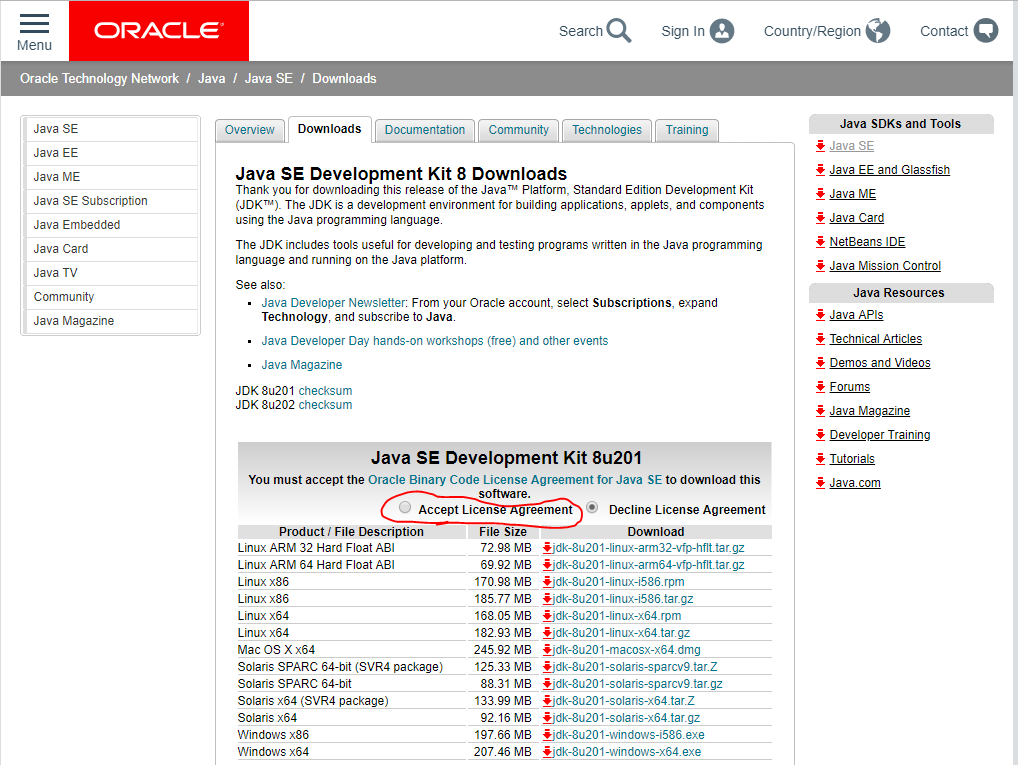This screenshot has width=1018, height=765.
Task: Click arrow icon beside Forums
Action: pos(821,387)
